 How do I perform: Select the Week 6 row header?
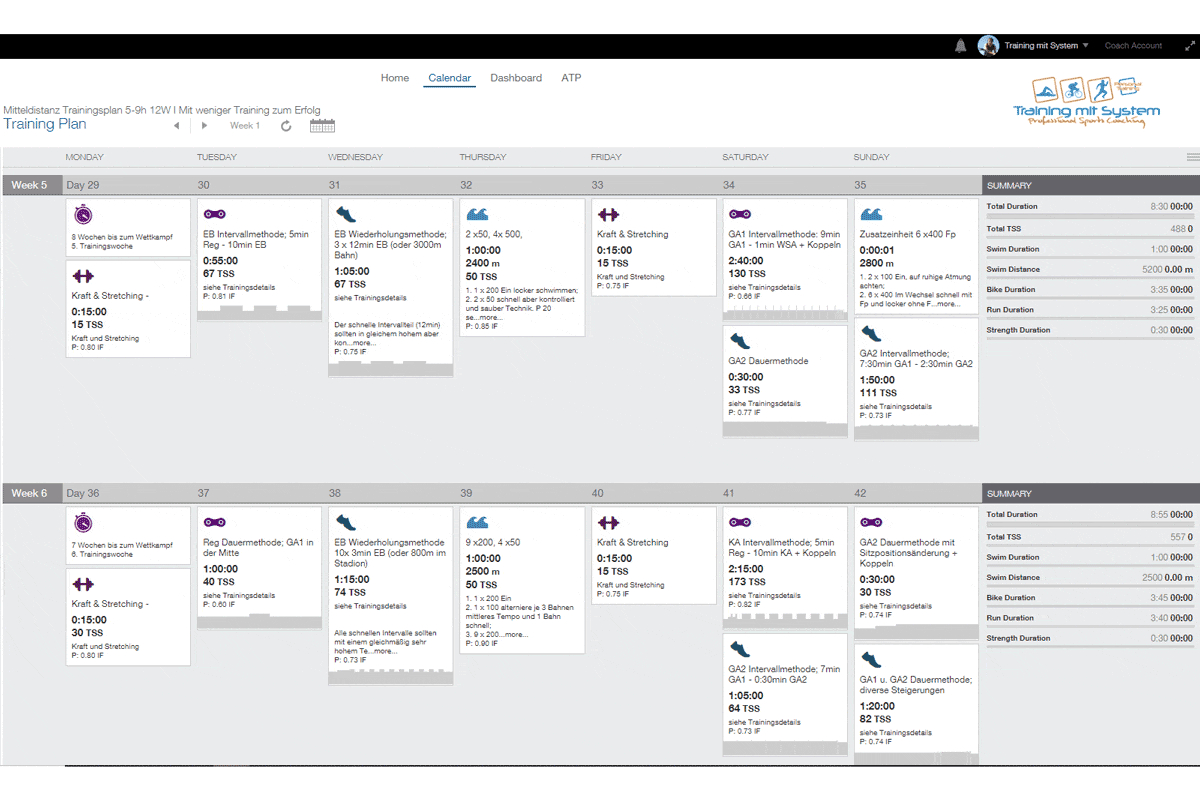[x=30, y=493]
